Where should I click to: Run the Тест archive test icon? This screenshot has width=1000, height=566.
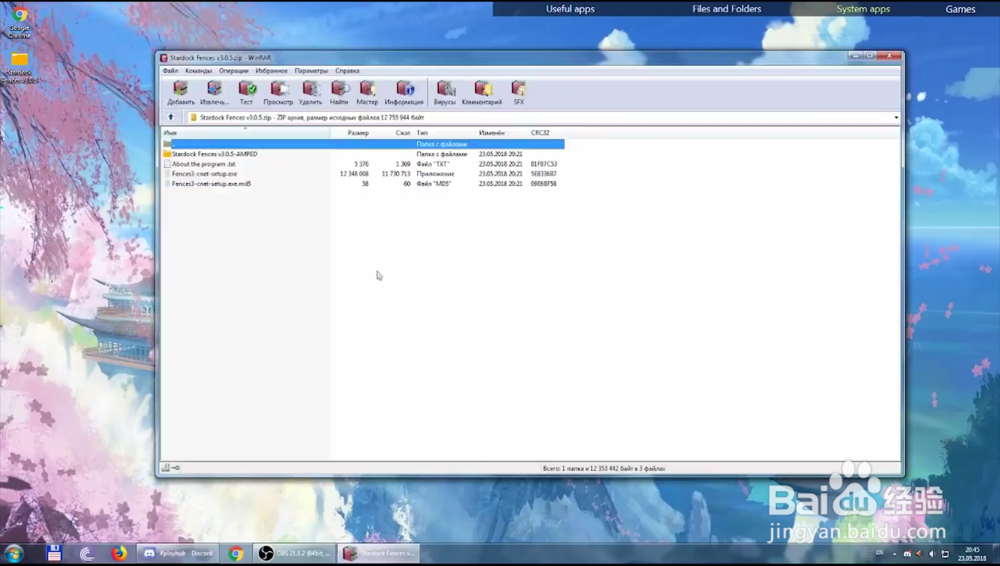(x=247, y=93)
